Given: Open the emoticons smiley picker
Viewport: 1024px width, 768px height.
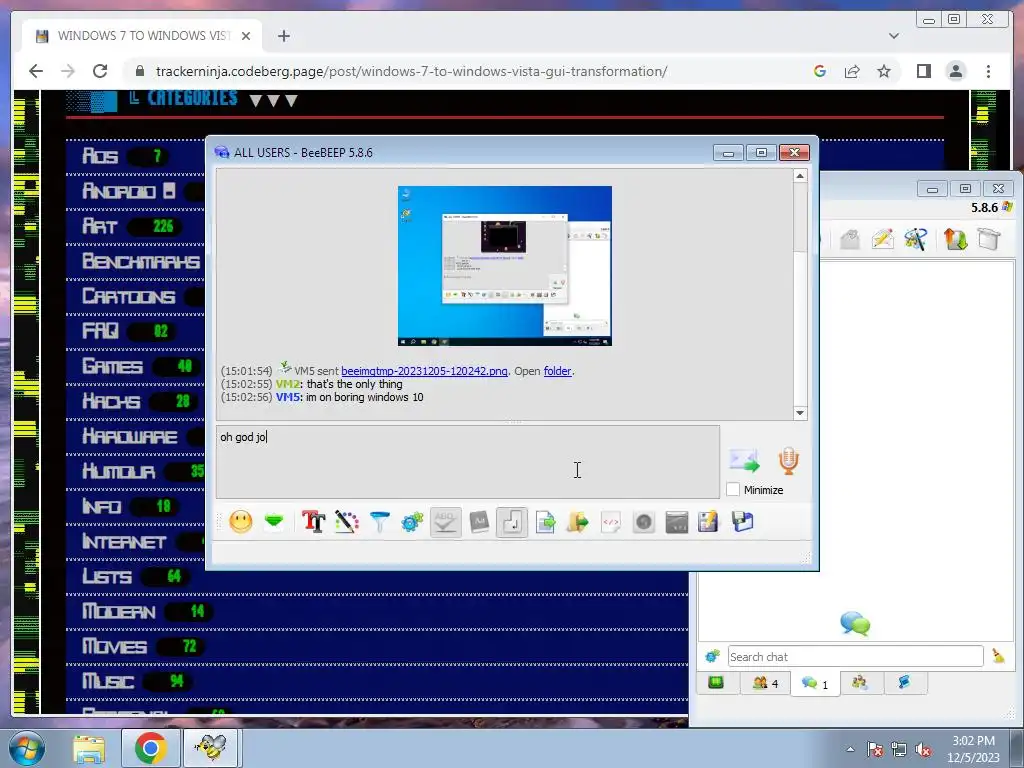Looking at the screenshot, I should tap(240, 522).
